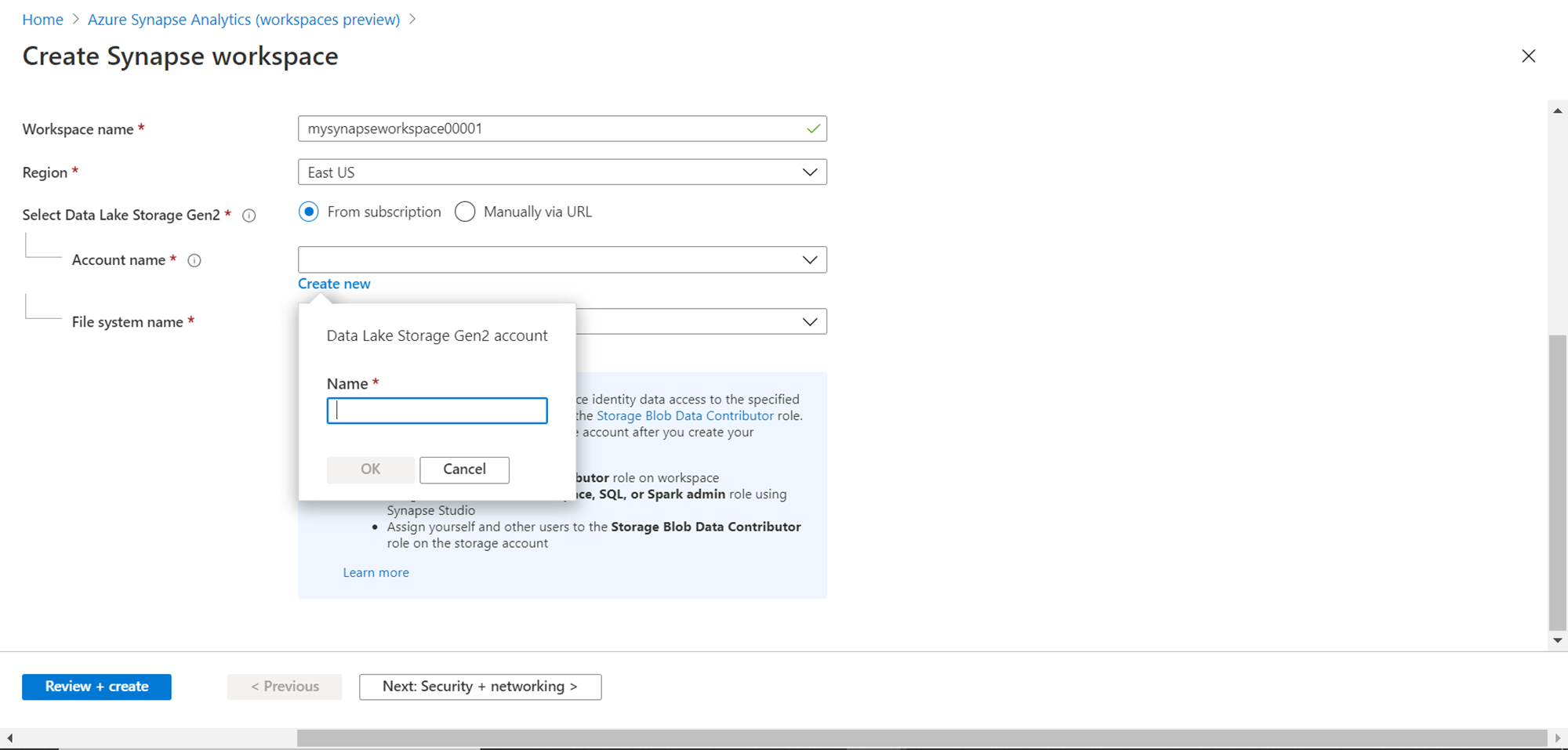Select the Manually via URL option
Screen dimensions: 1568x750
(465, 212)
